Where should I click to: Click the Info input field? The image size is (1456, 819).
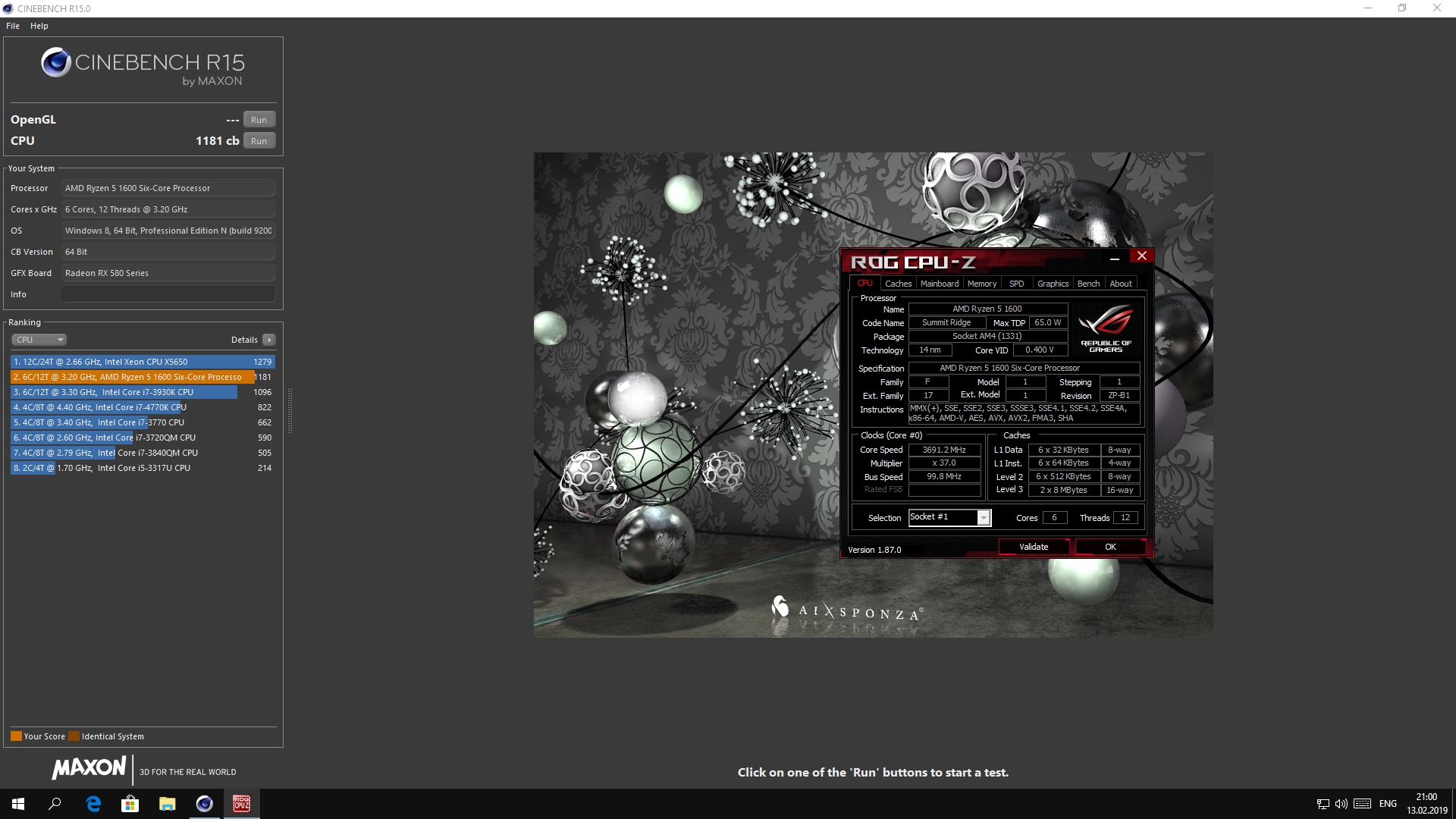(168, 293)
